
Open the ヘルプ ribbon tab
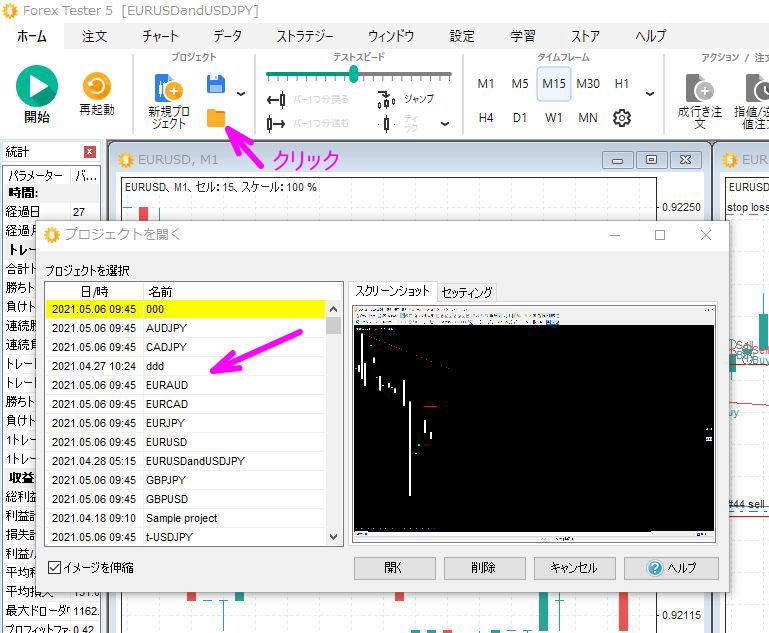tap(651, 36)
